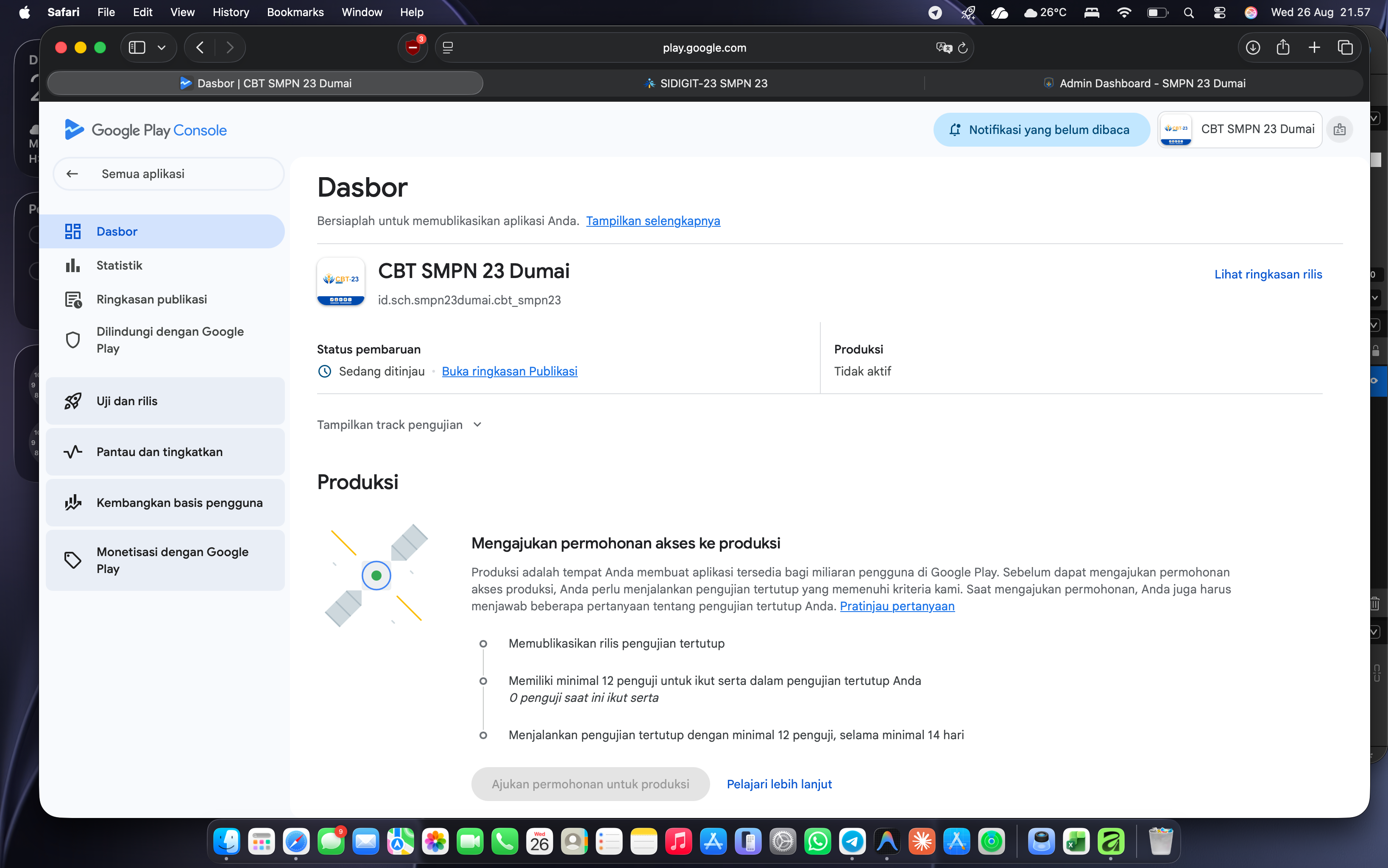Screen dimensions: 1388x868
Task: Expand Kembangkan basis pengguna section
Action: [165, 503]
